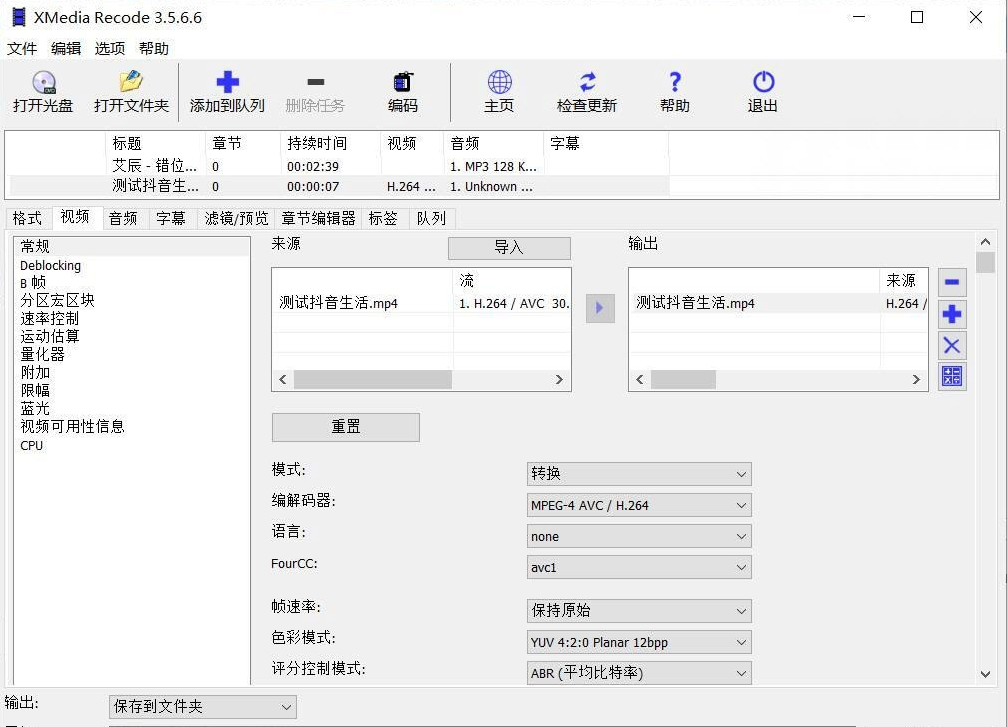Open the 模式 (Mode) dropdown showing 转换
The image size is (1007, 727).
click(x=639, y=473)
